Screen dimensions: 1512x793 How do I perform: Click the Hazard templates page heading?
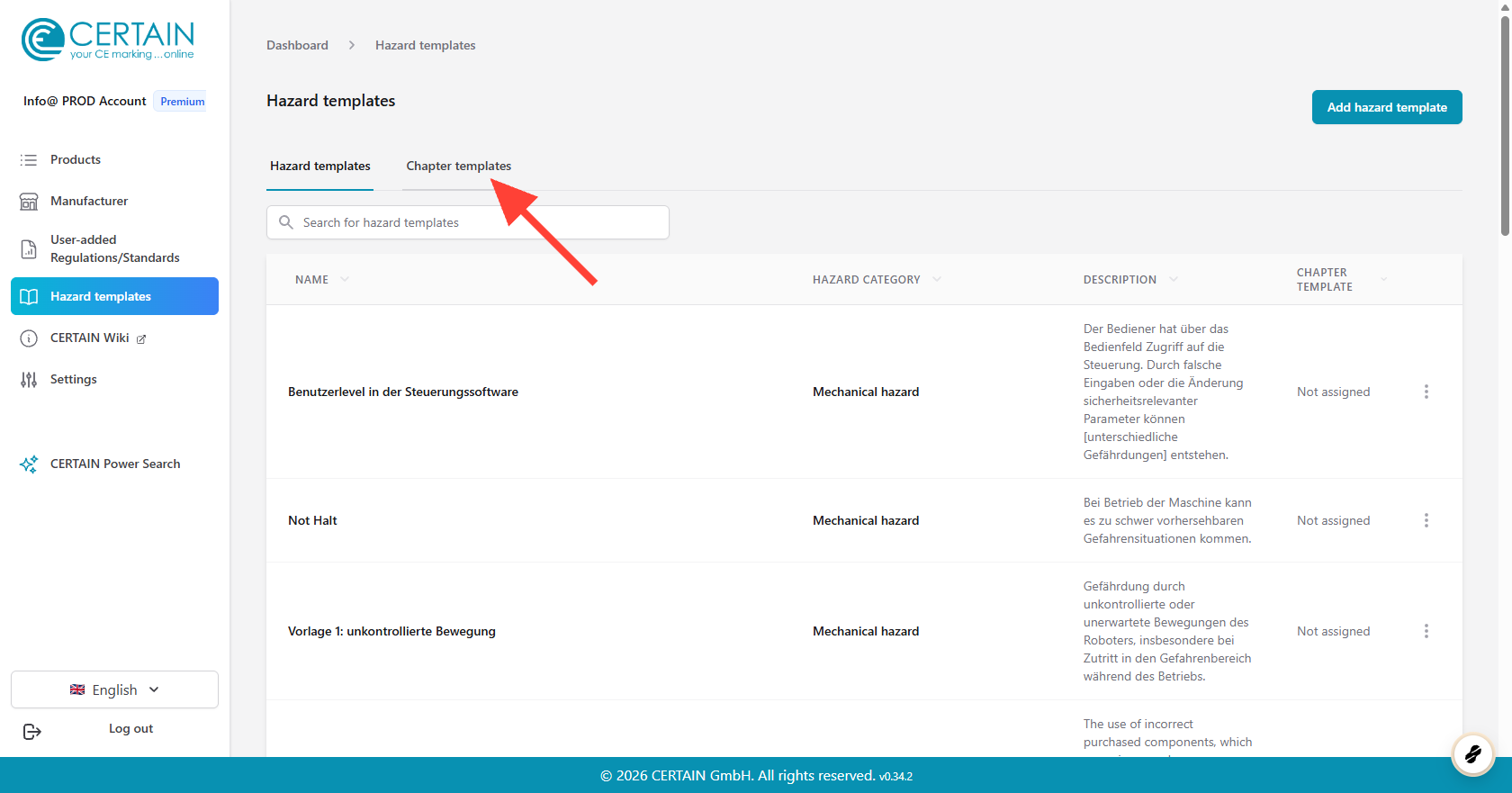pyautogui.click(x=331, y=101)
